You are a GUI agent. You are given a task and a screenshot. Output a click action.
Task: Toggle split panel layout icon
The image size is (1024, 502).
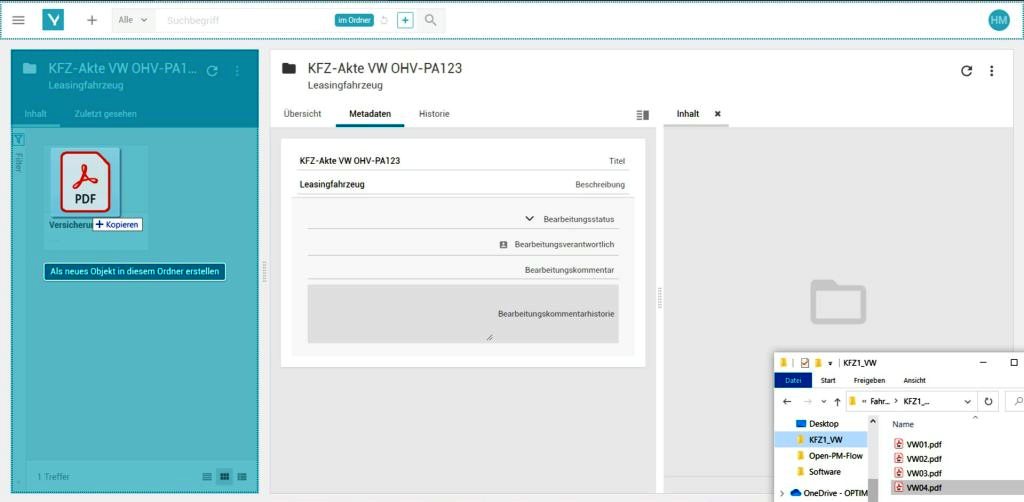643,115
